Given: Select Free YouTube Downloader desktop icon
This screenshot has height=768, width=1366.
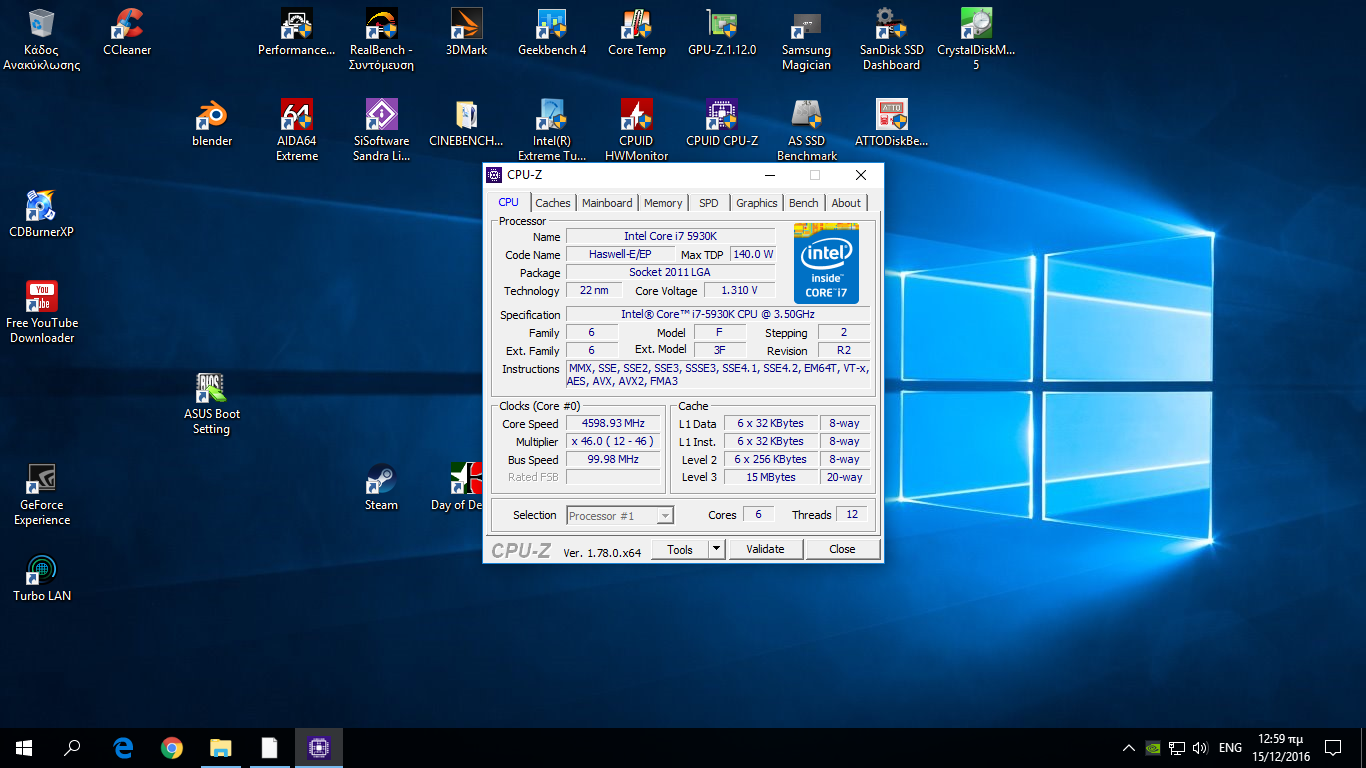Looking at the screenshot, I should point(42,312).
